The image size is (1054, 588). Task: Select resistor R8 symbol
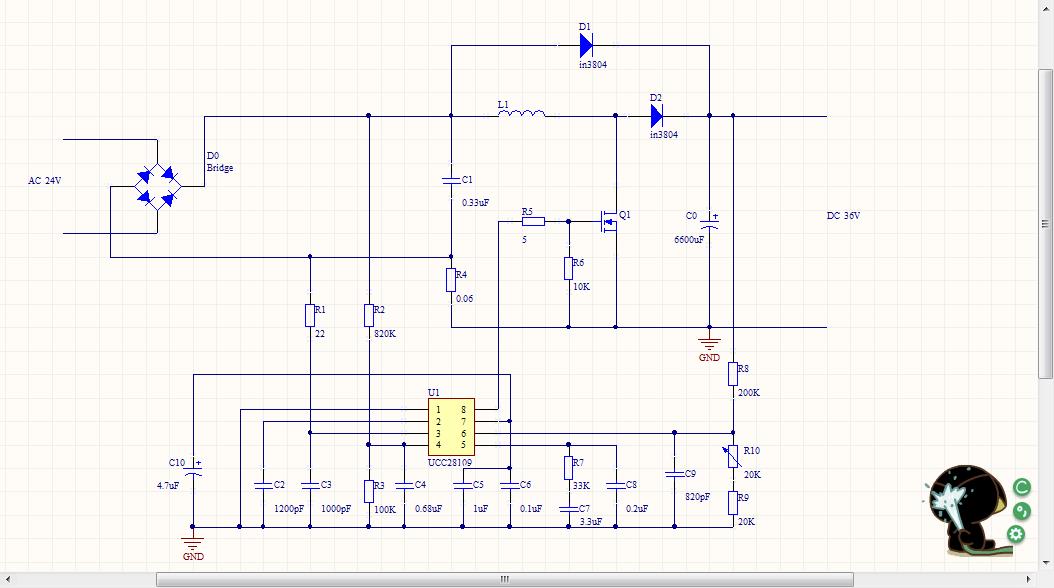pos(733,374)
